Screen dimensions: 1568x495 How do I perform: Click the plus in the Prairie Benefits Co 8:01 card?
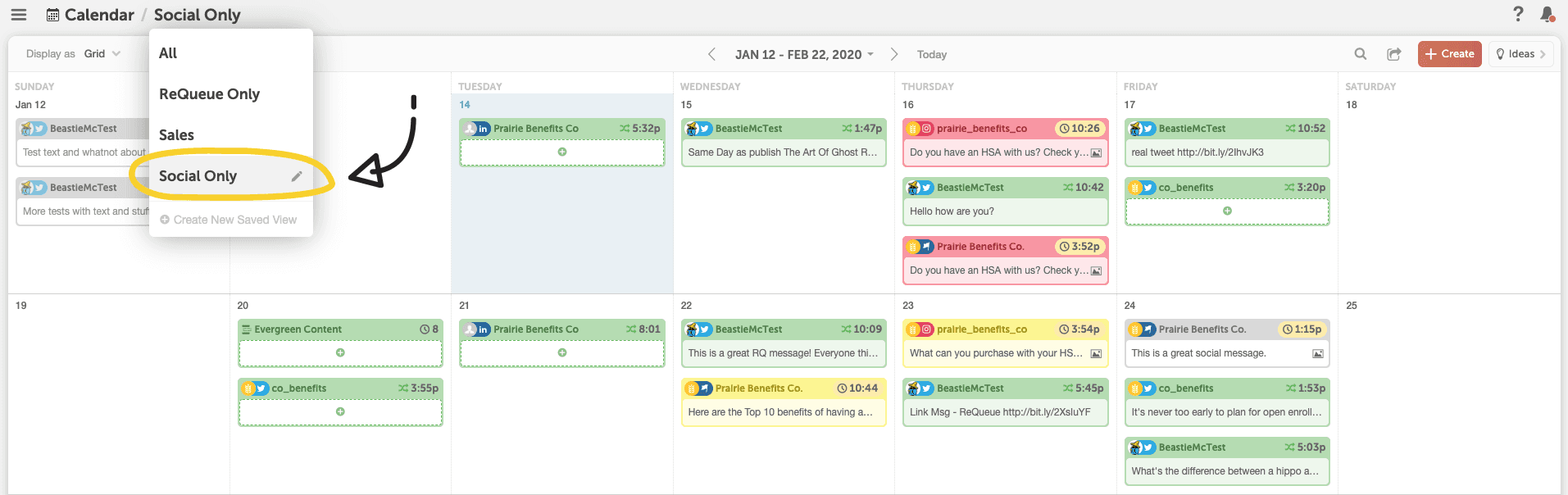(x=562, y=352)
